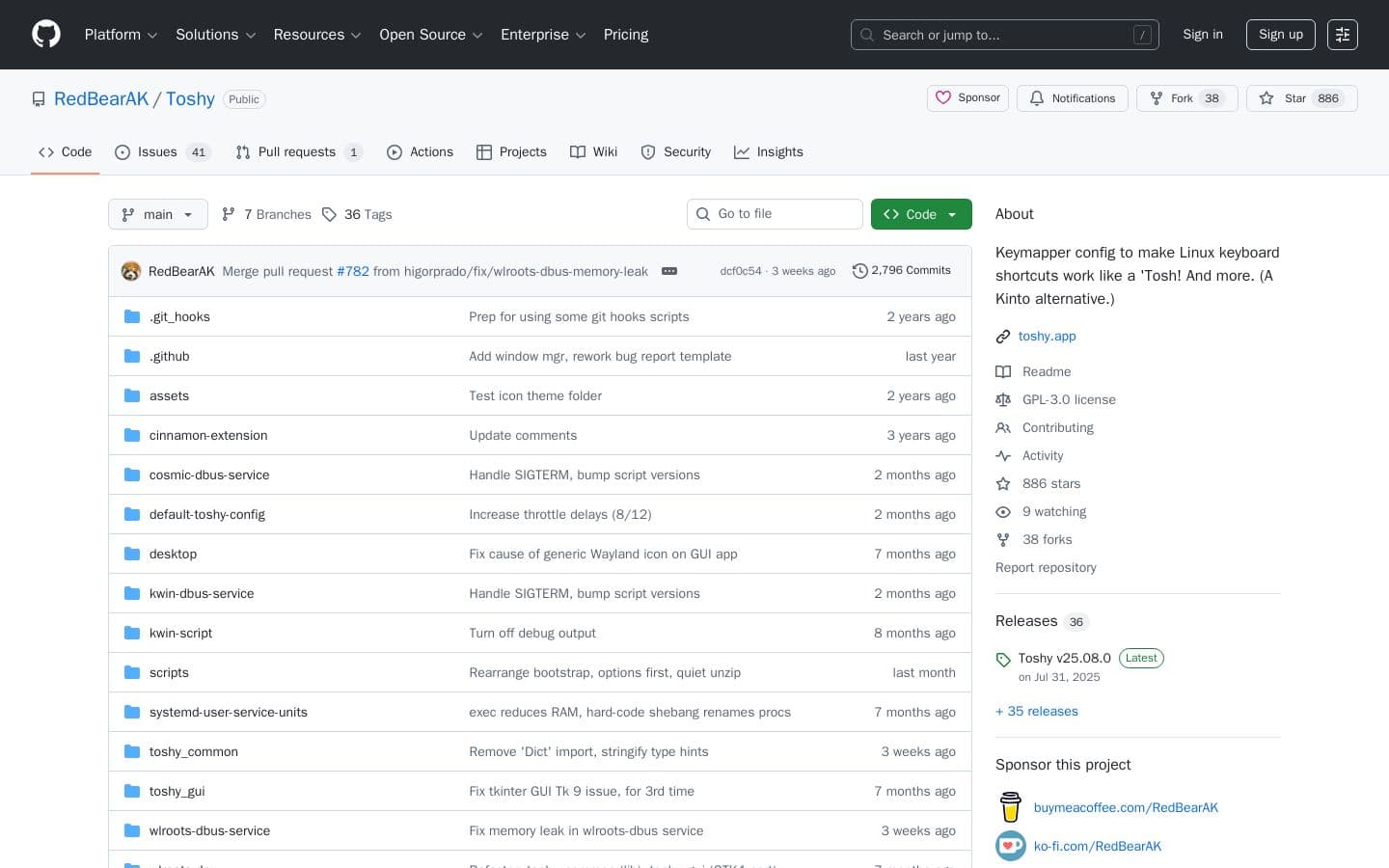Expand the green Code button dropdown
This screenshot has width=1389, height=868.
[x=951, y=214]
